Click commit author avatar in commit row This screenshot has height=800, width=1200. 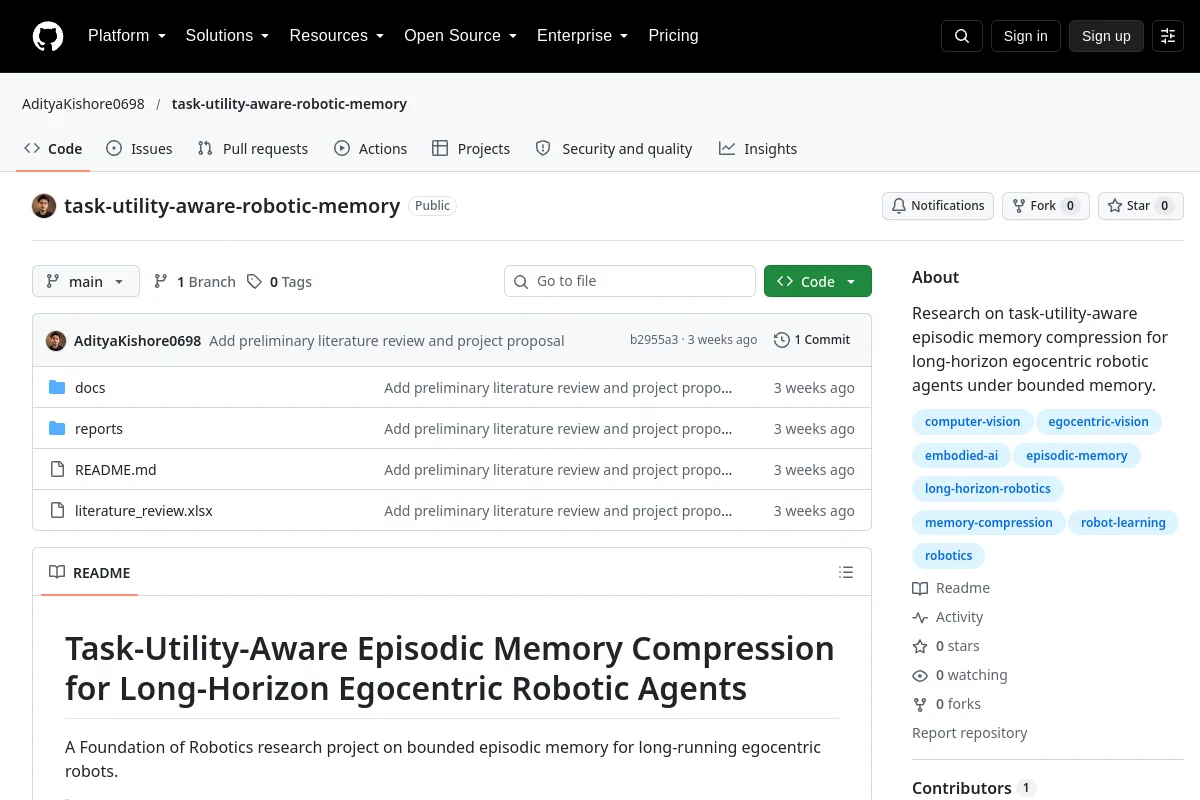(x=56, y=340)
